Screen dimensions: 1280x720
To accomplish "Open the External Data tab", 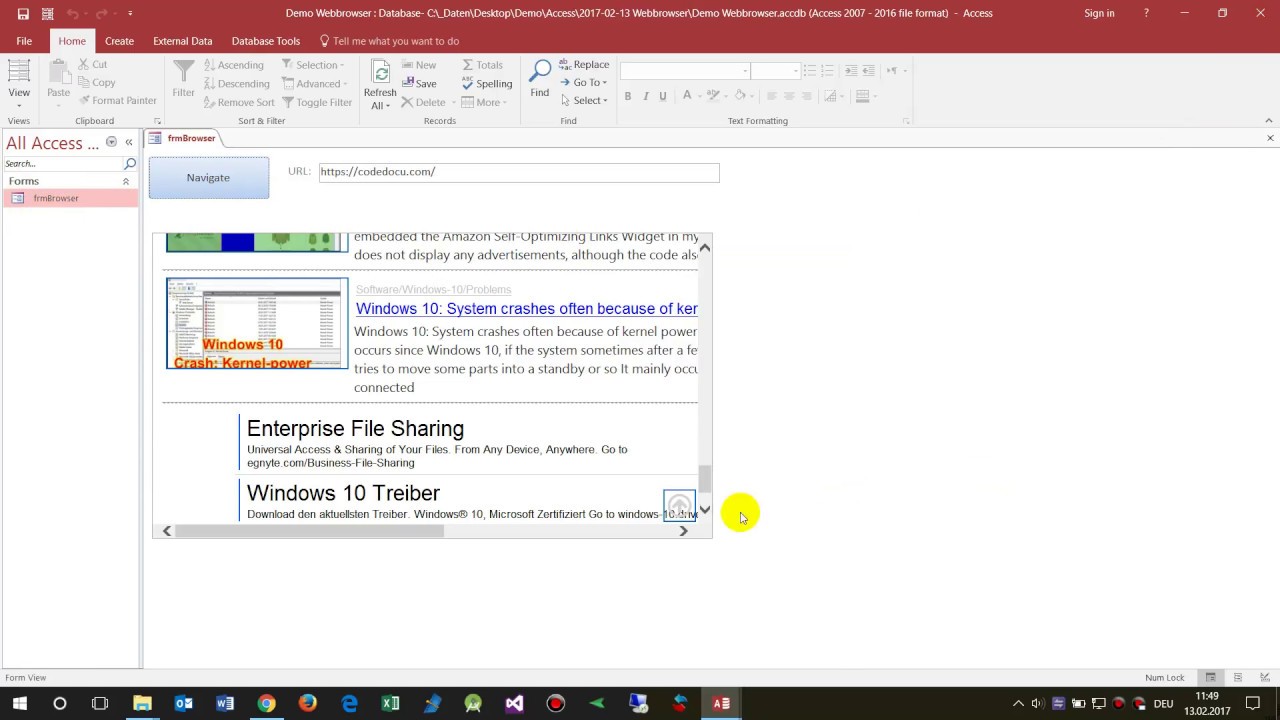I will [182, 41].
